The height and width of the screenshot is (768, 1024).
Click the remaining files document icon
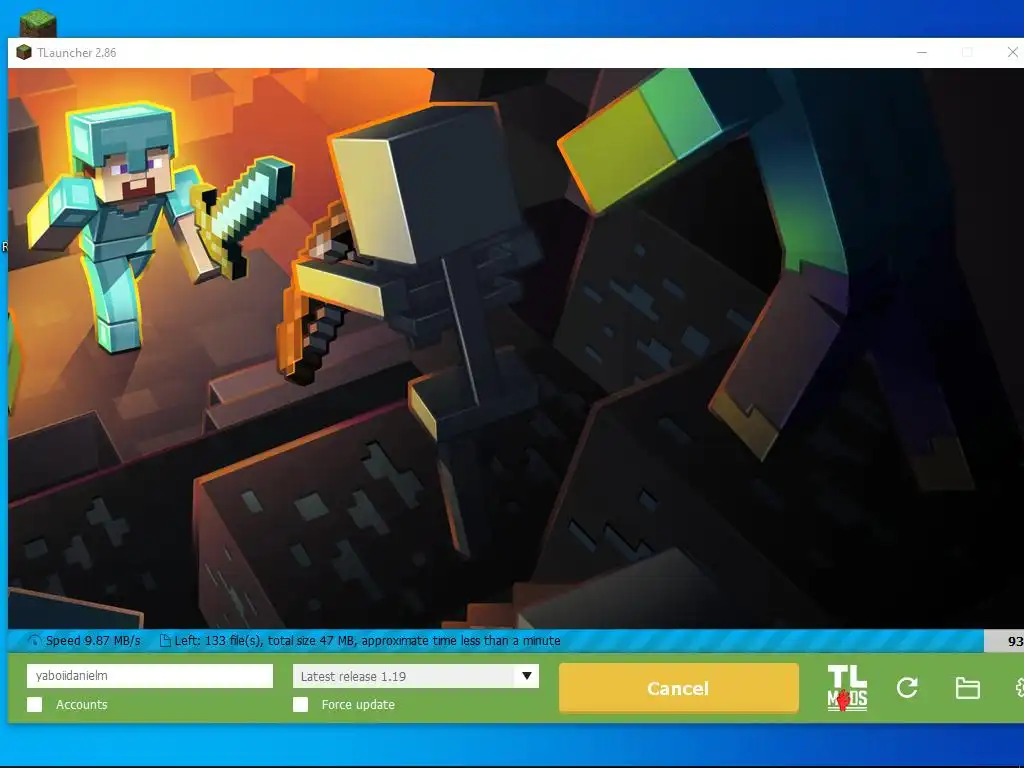click(x=165, y=641)
